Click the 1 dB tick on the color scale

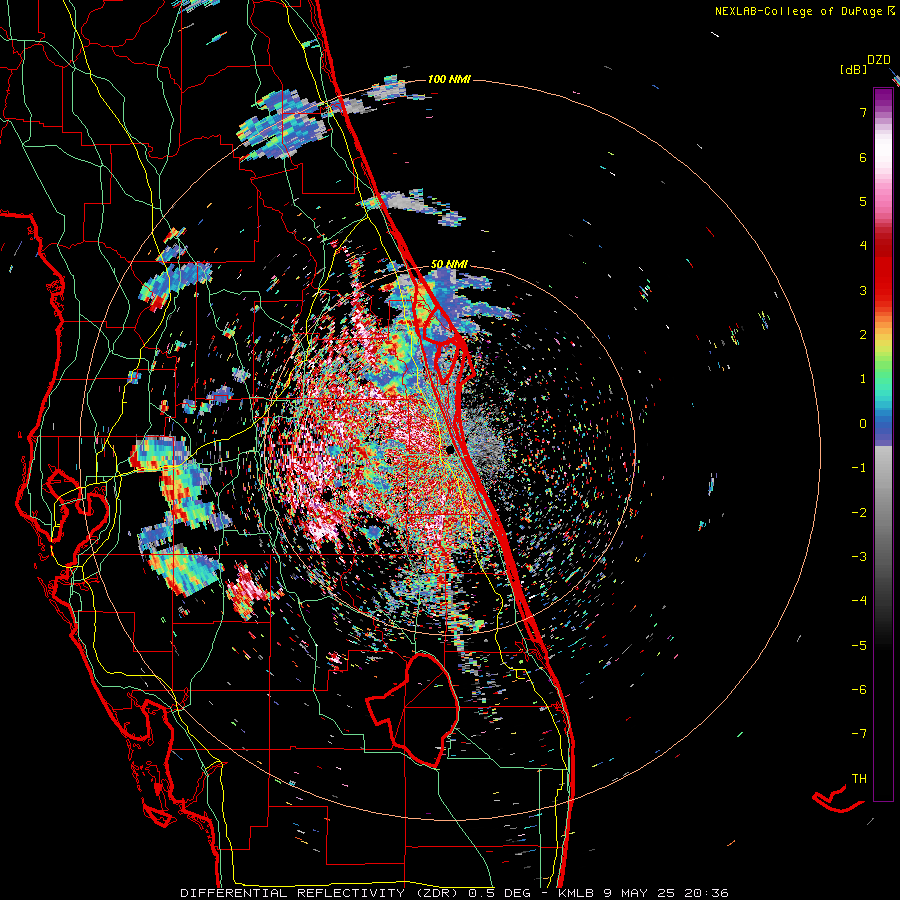pos(863,379)
